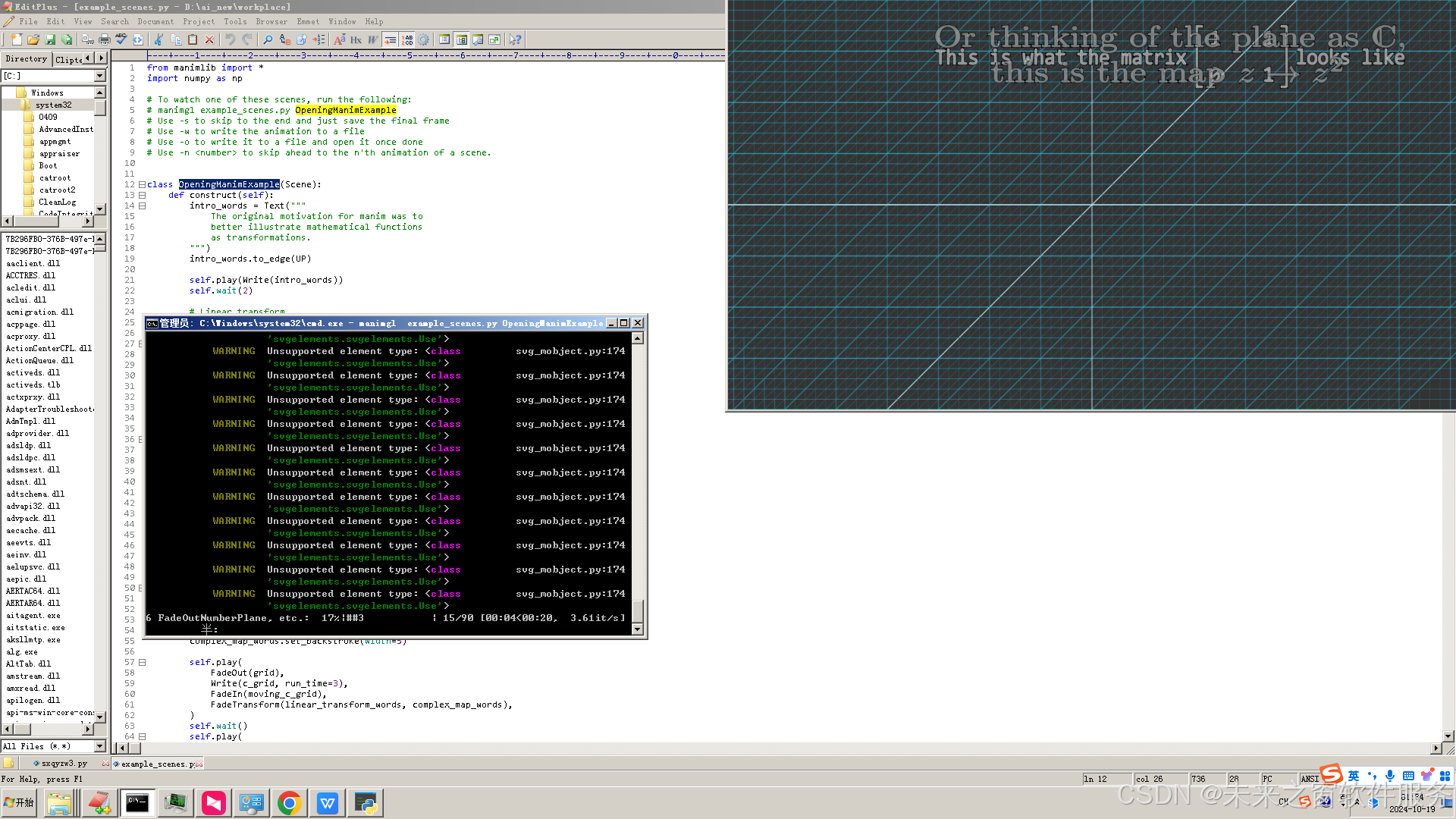Open the All Files filter dropdown
The image size is (1456, 819).
[x=99, y=746]
